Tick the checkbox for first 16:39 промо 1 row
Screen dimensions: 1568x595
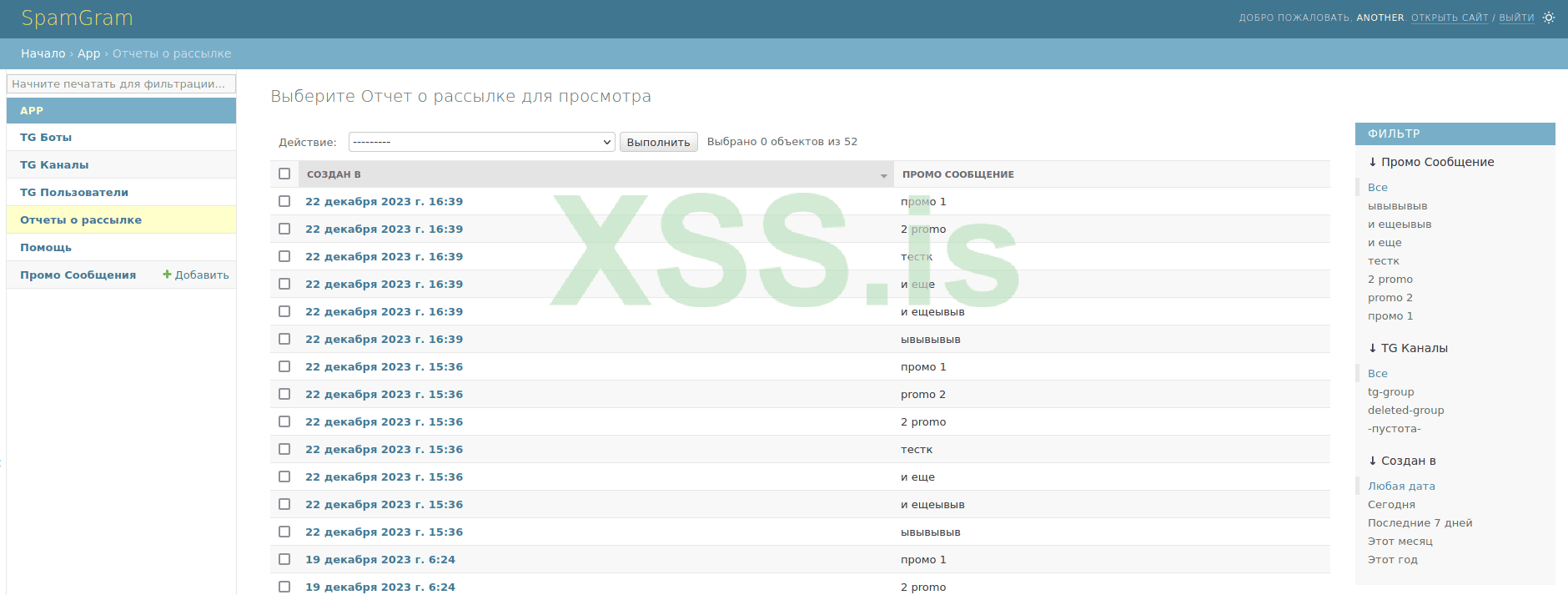tap(284, 201)
